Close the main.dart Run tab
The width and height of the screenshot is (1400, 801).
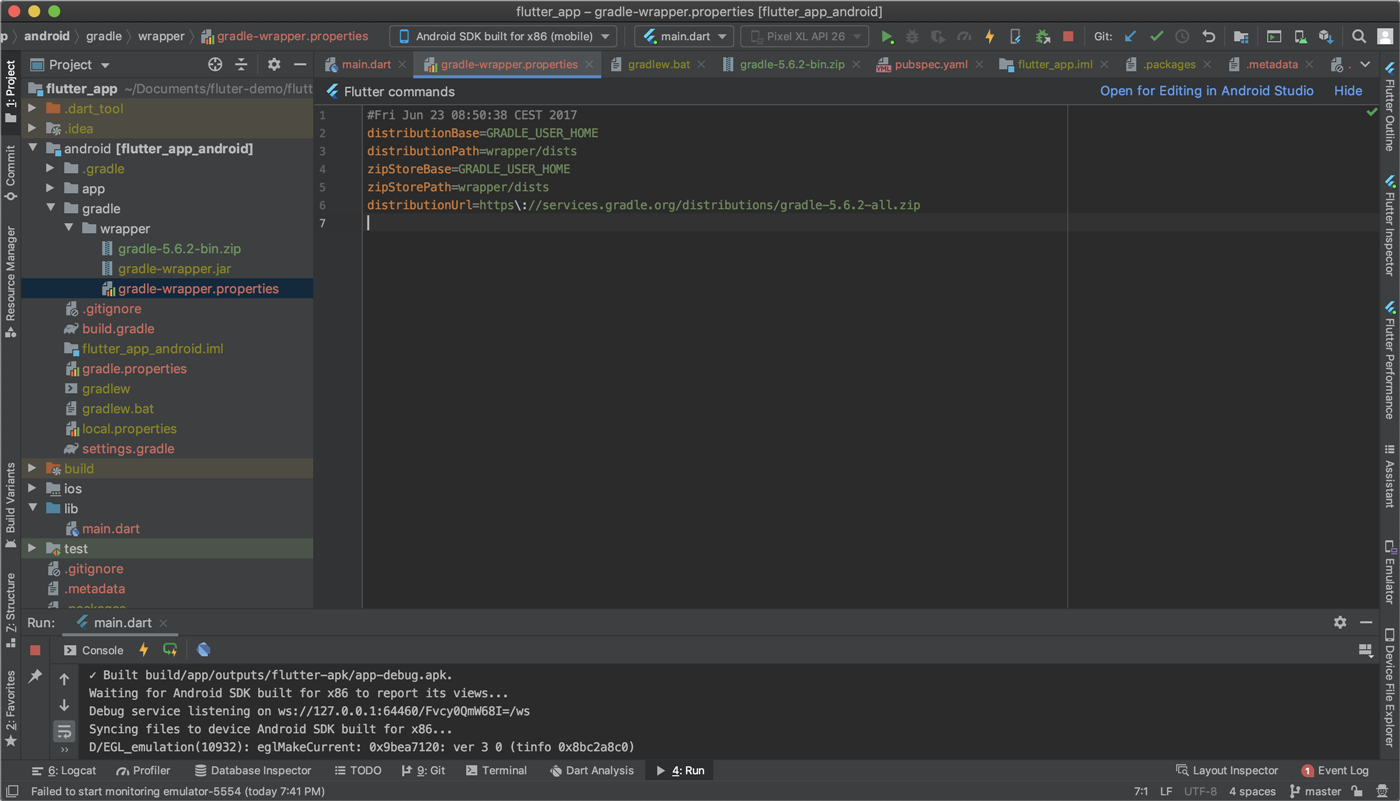click(163, 623)
